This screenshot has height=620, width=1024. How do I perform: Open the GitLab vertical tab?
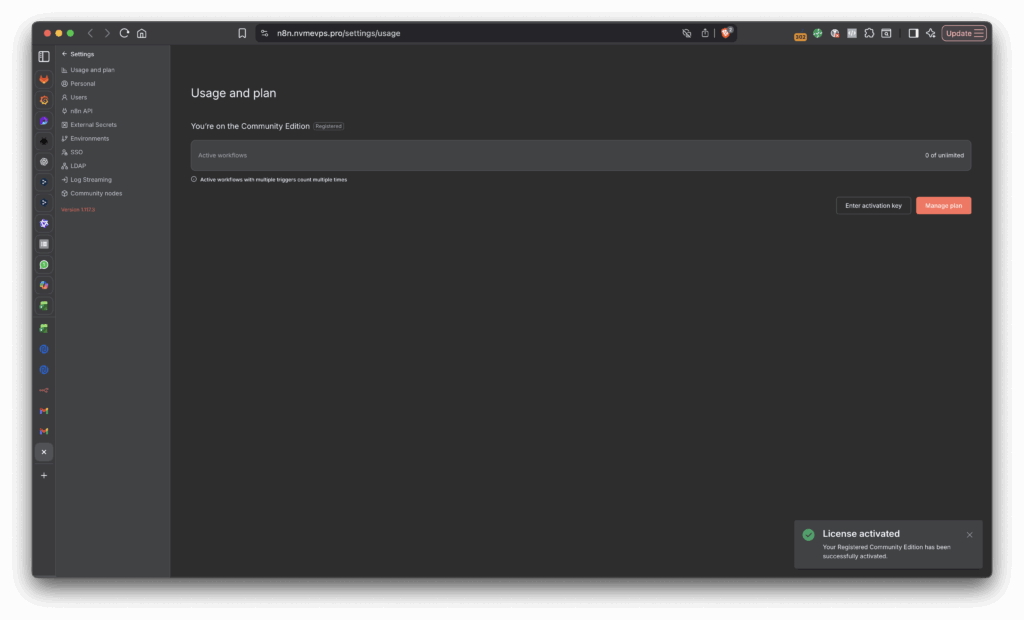pos(44,79)
